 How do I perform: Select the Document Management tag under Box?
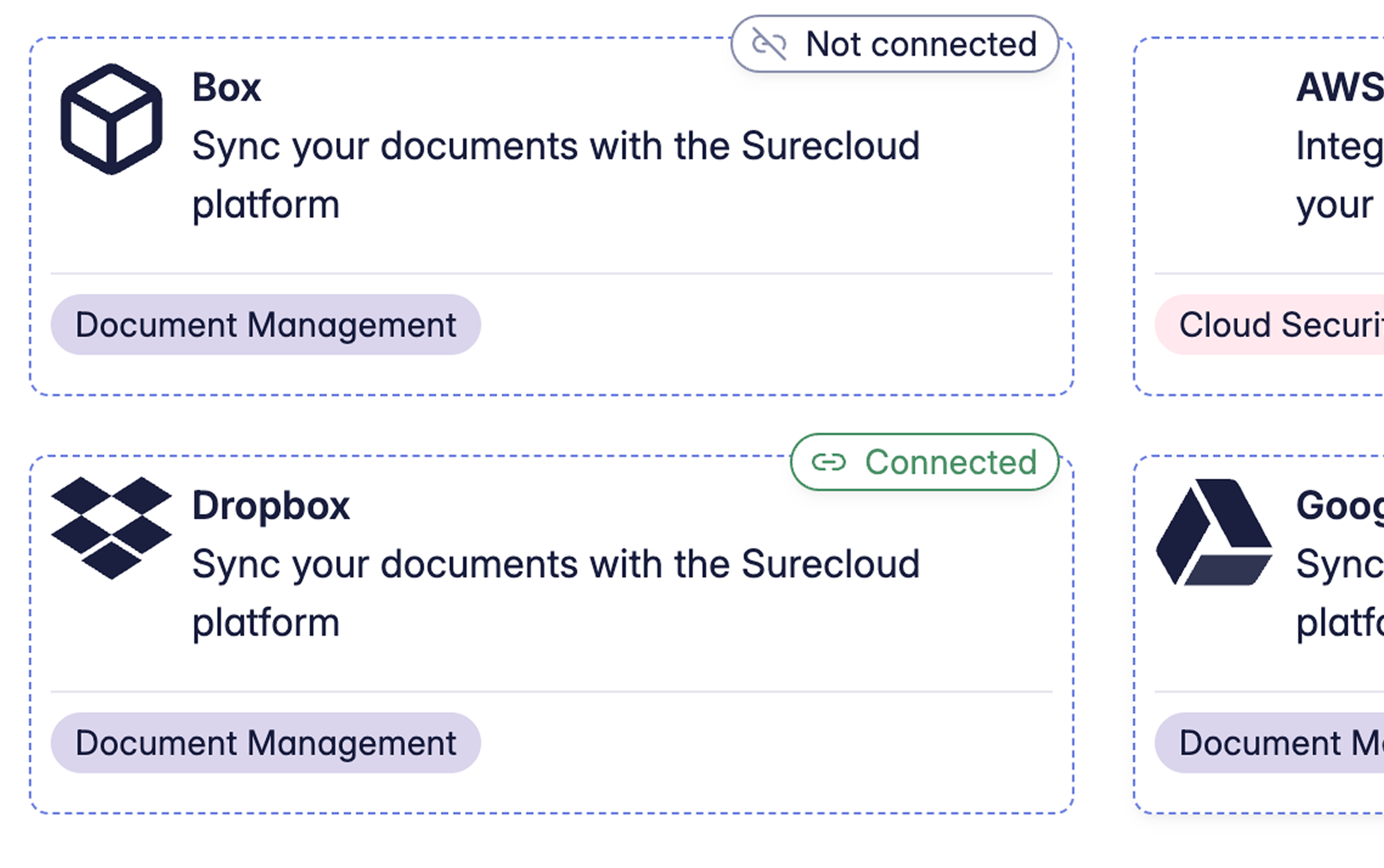[265, 325]
